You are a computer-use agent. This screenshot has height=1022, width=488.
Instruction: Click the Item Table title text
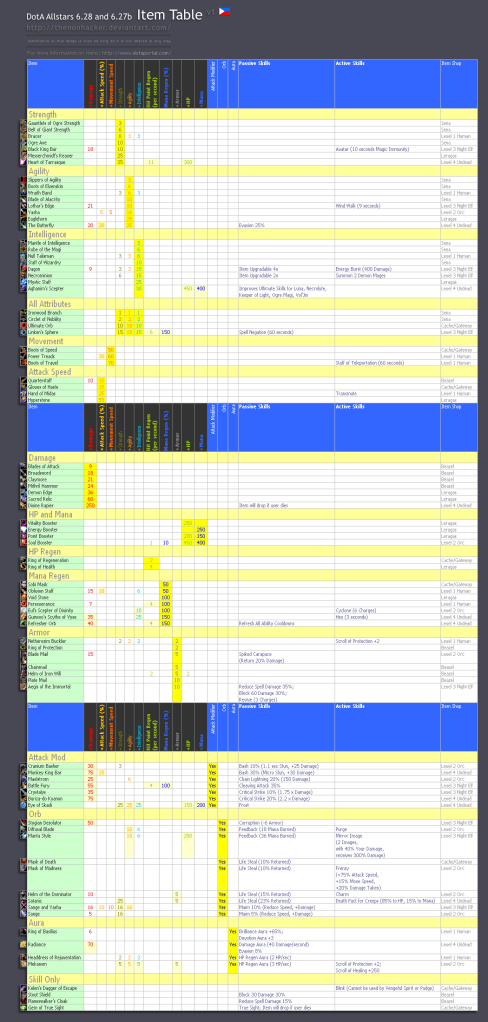[171, 14]
